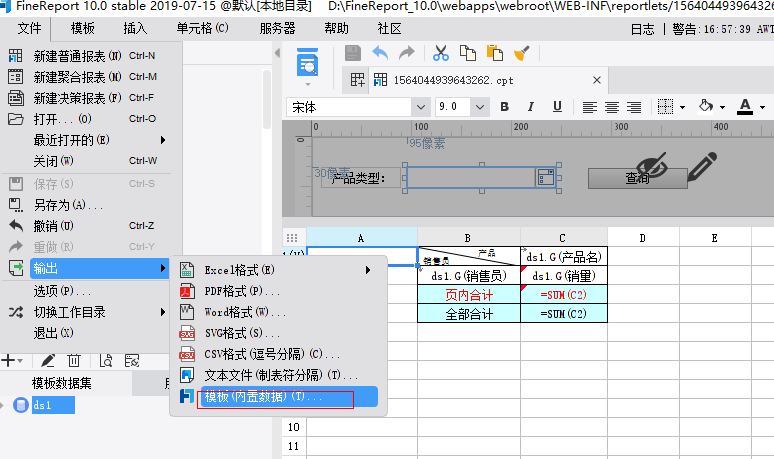Click the 查询 button in parameter pane
Screen dimensions: 774x459
pos(637,178)
